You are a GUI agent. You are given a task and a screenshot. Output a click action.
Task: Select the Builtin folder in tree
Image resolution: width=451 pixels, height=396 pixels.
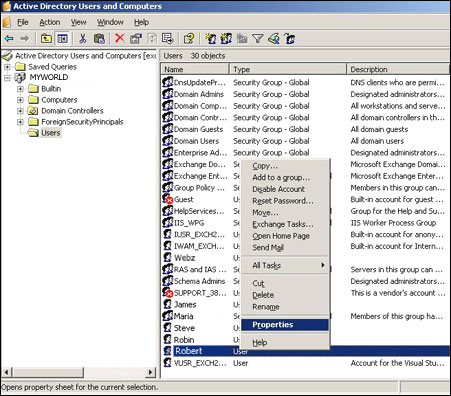tap(51, 89)
